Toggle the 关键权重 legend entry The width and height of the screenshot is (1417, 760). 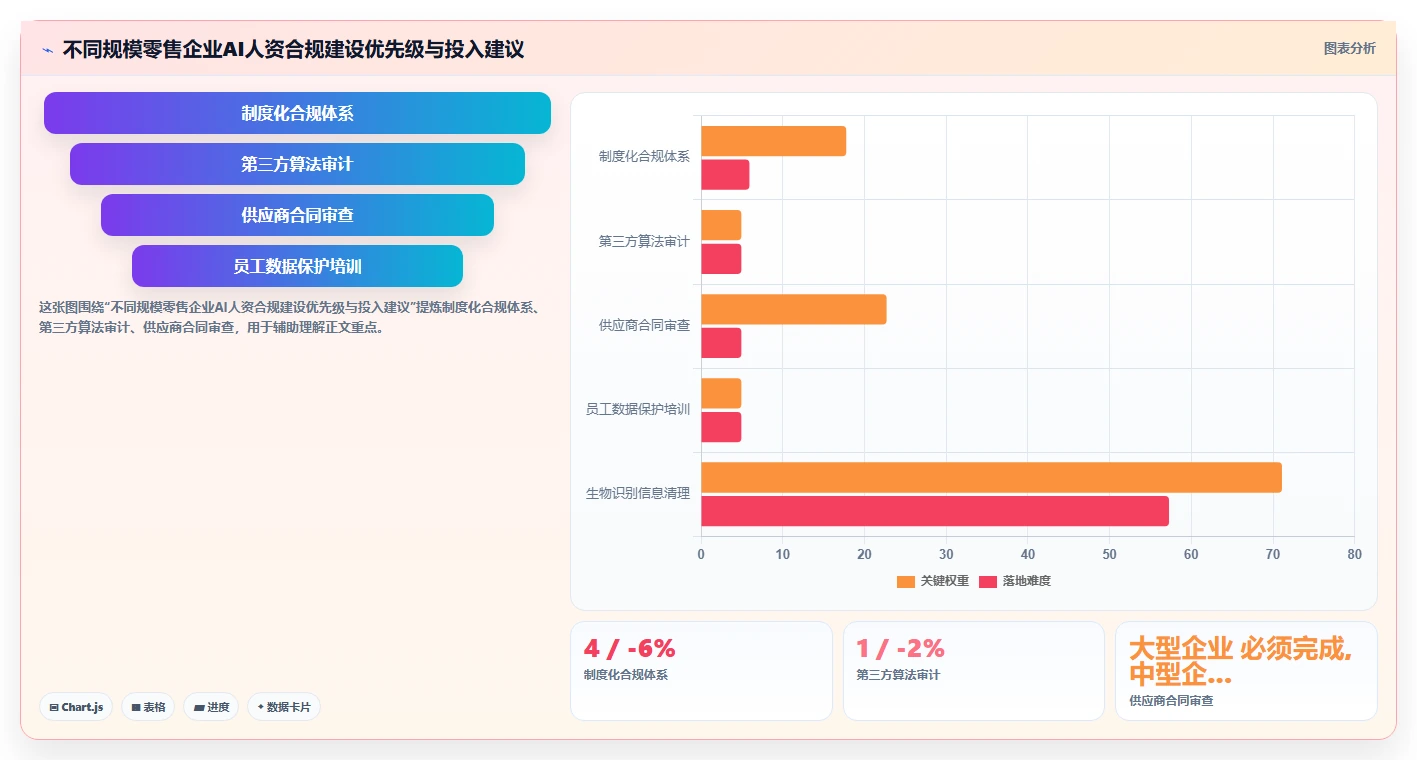pos(932,581)
